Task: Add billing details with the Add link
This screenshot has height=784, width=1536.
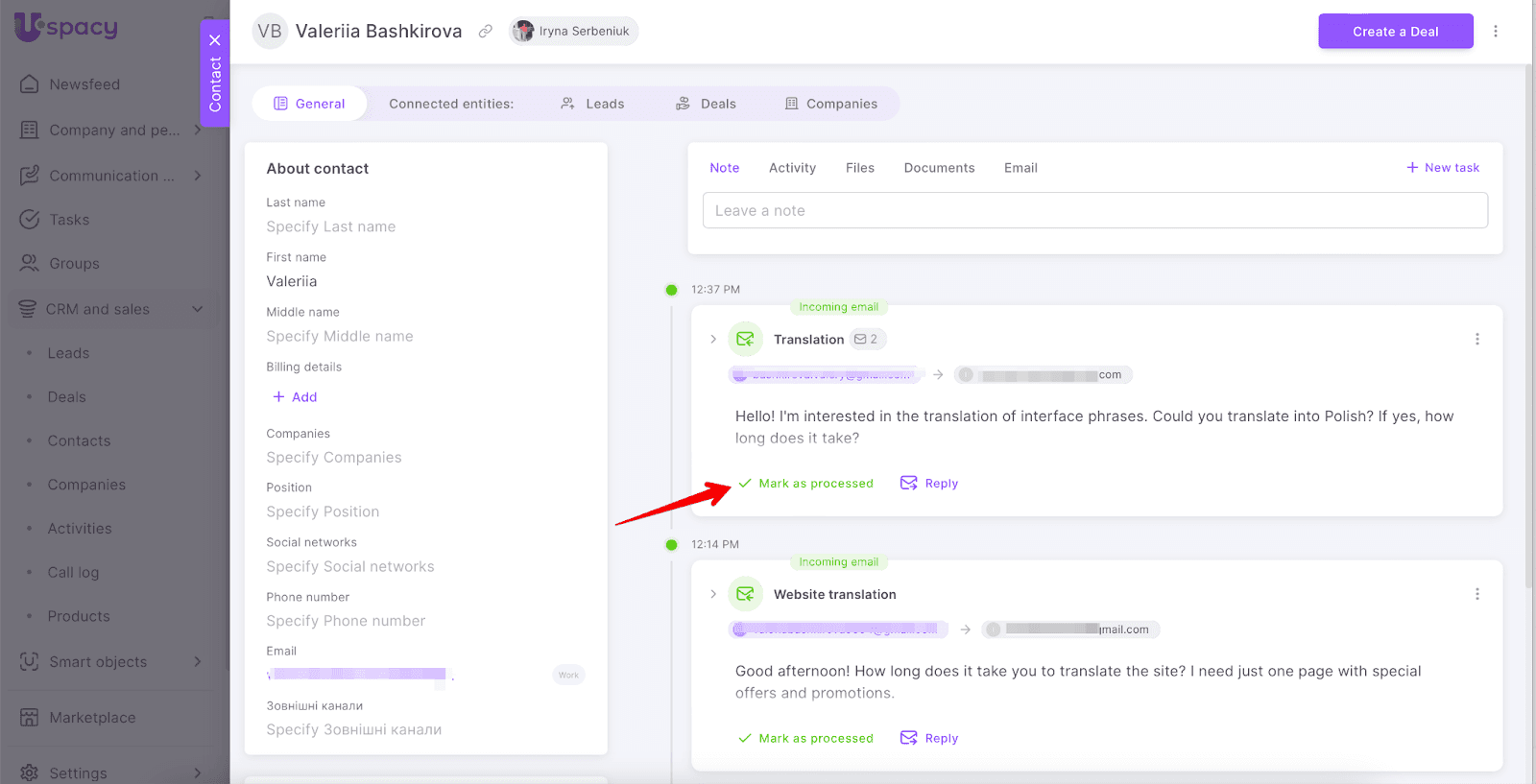Action: (295, 397)
